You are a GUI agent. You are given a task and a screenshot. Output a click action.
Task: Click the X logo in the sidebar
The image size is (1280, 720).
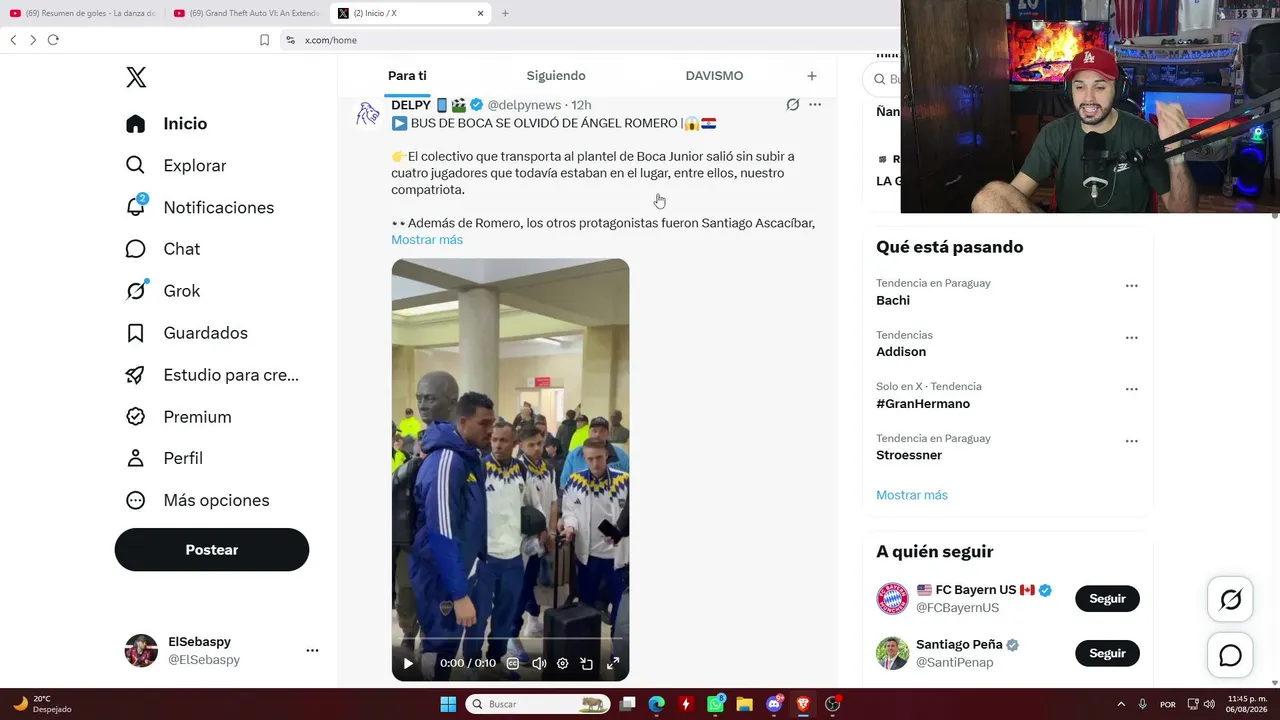point(136,77)
